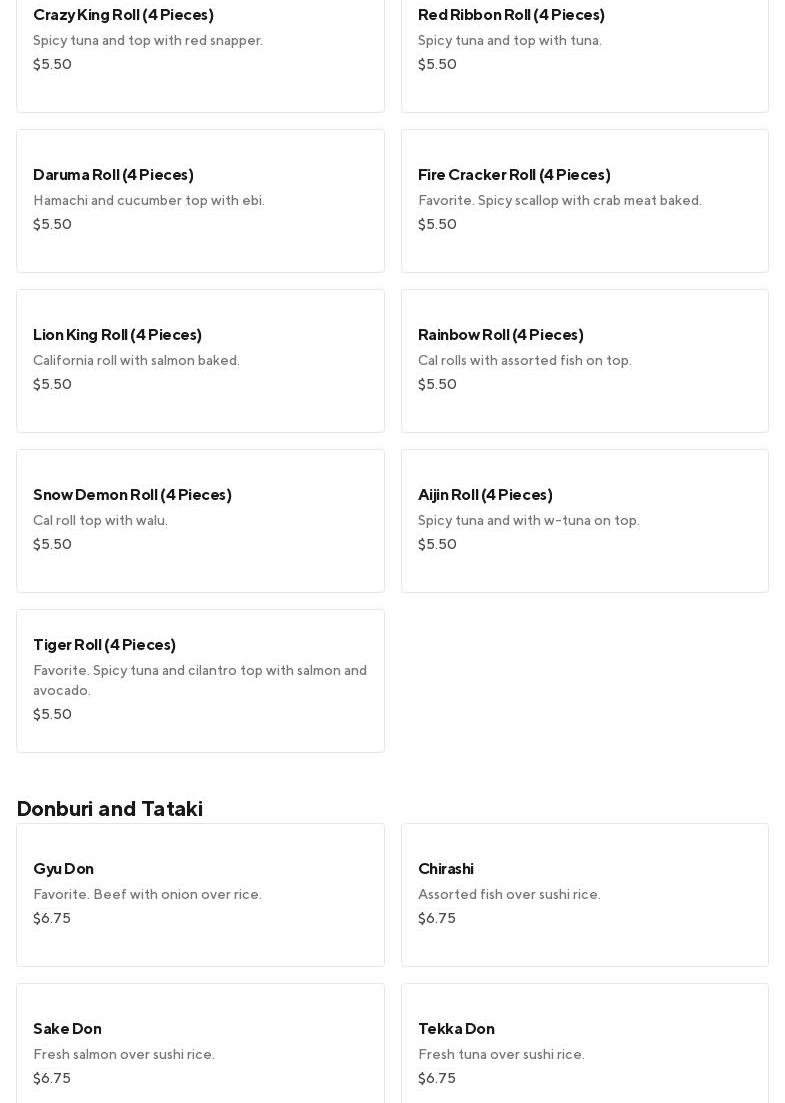Click the Donburi and Tataki section heading
The height and width of the screenshot is (1103, 785).
[110, 808]
